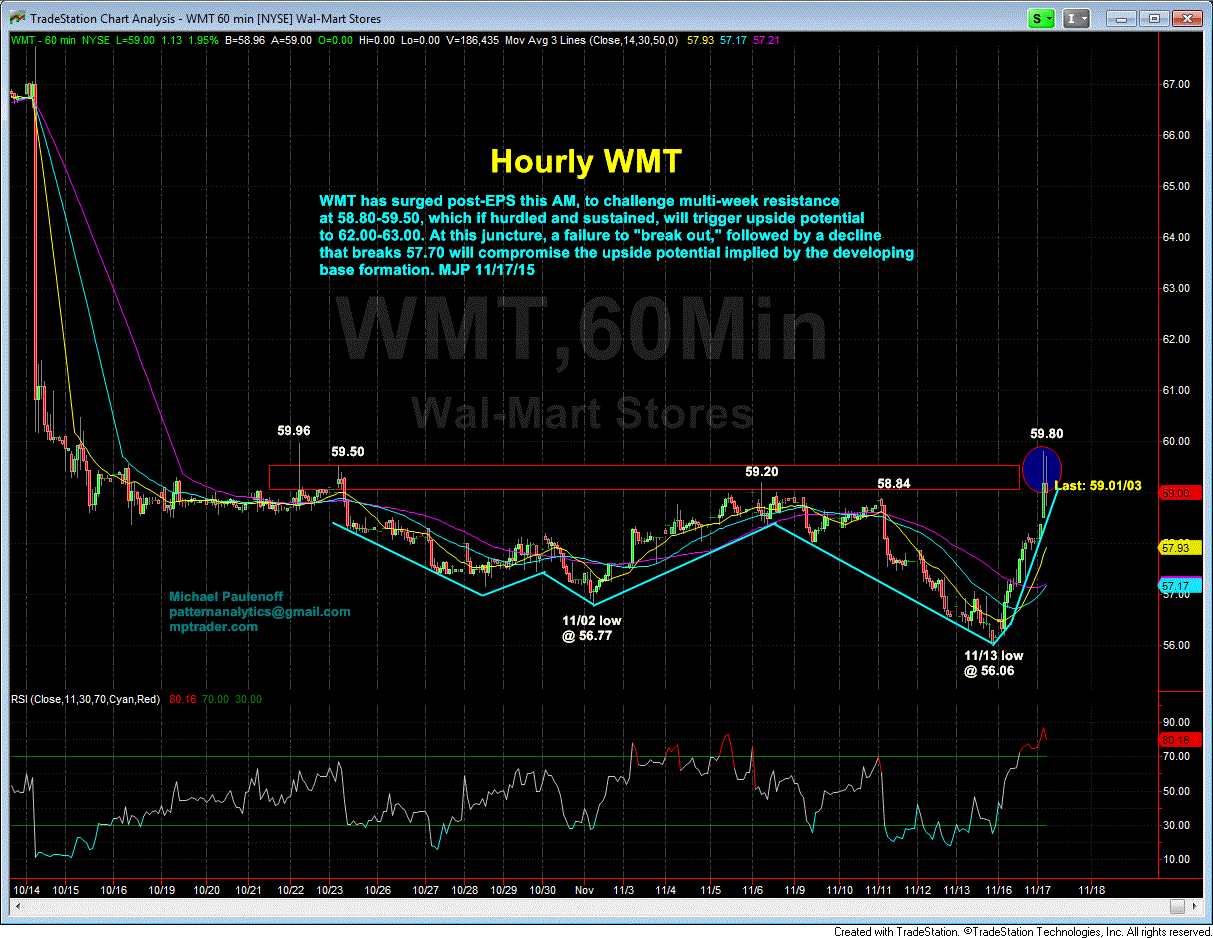Click the mptrader.com website text
Screen dimensions: 1213x938
coord(213,627)
